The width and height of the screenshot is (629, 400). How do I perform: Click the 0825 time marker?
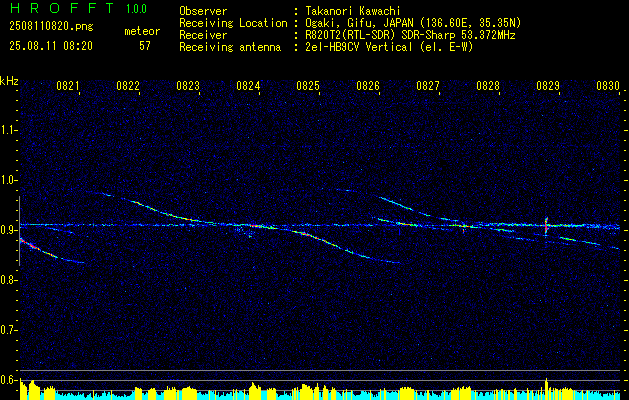(308, 86)
